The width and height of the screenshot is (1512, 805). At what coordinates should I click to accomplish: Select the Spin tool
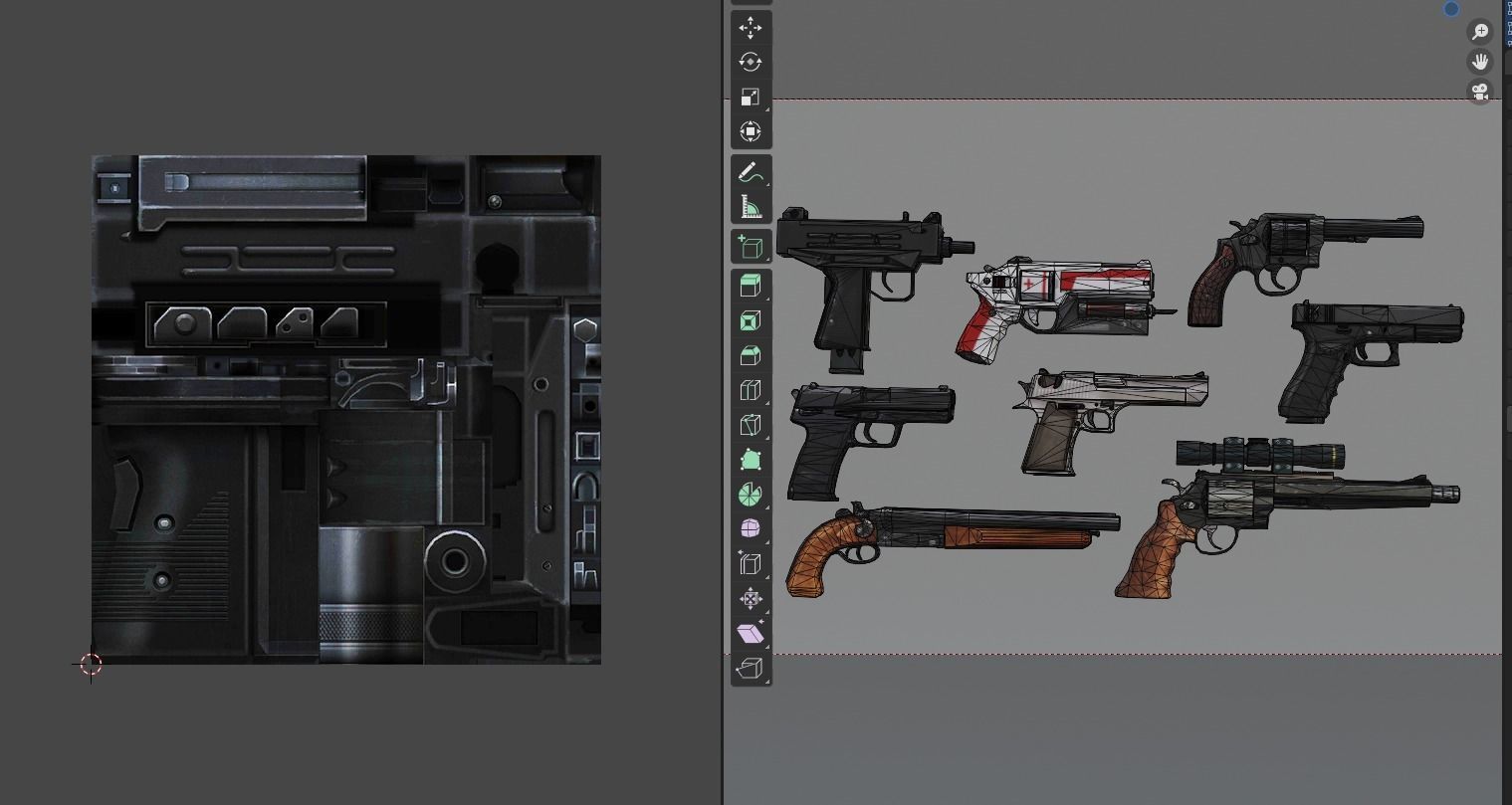click(751, 495)
